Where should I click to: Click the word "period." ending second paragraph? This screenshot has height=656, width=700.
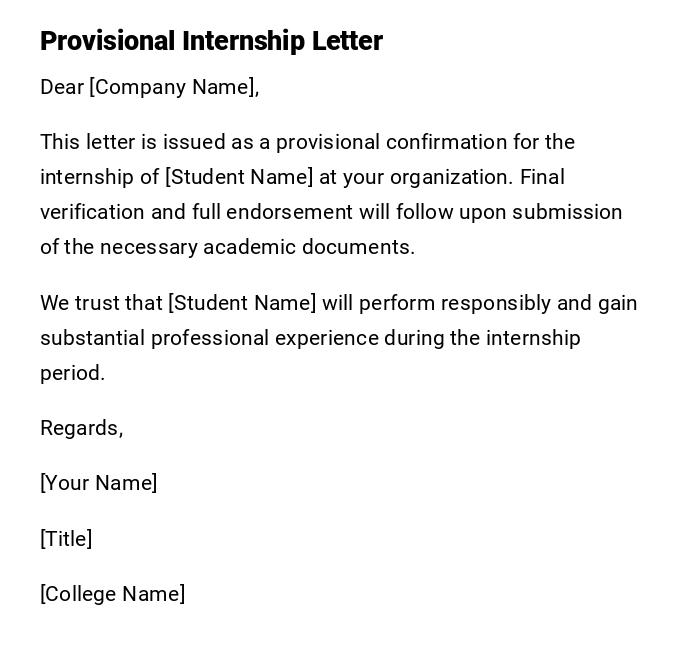[x=72, y=373]
